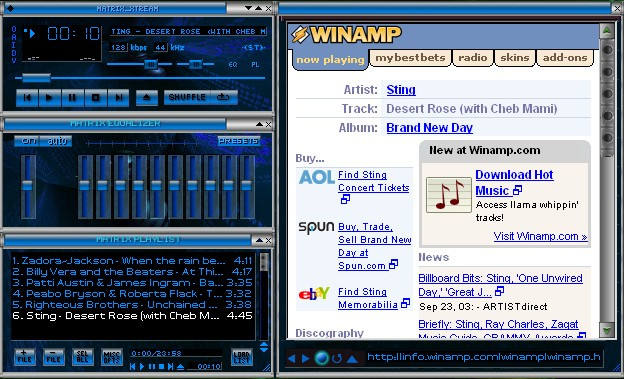Select Righteous Brothers track in playlist

click(x=132, y=305)
